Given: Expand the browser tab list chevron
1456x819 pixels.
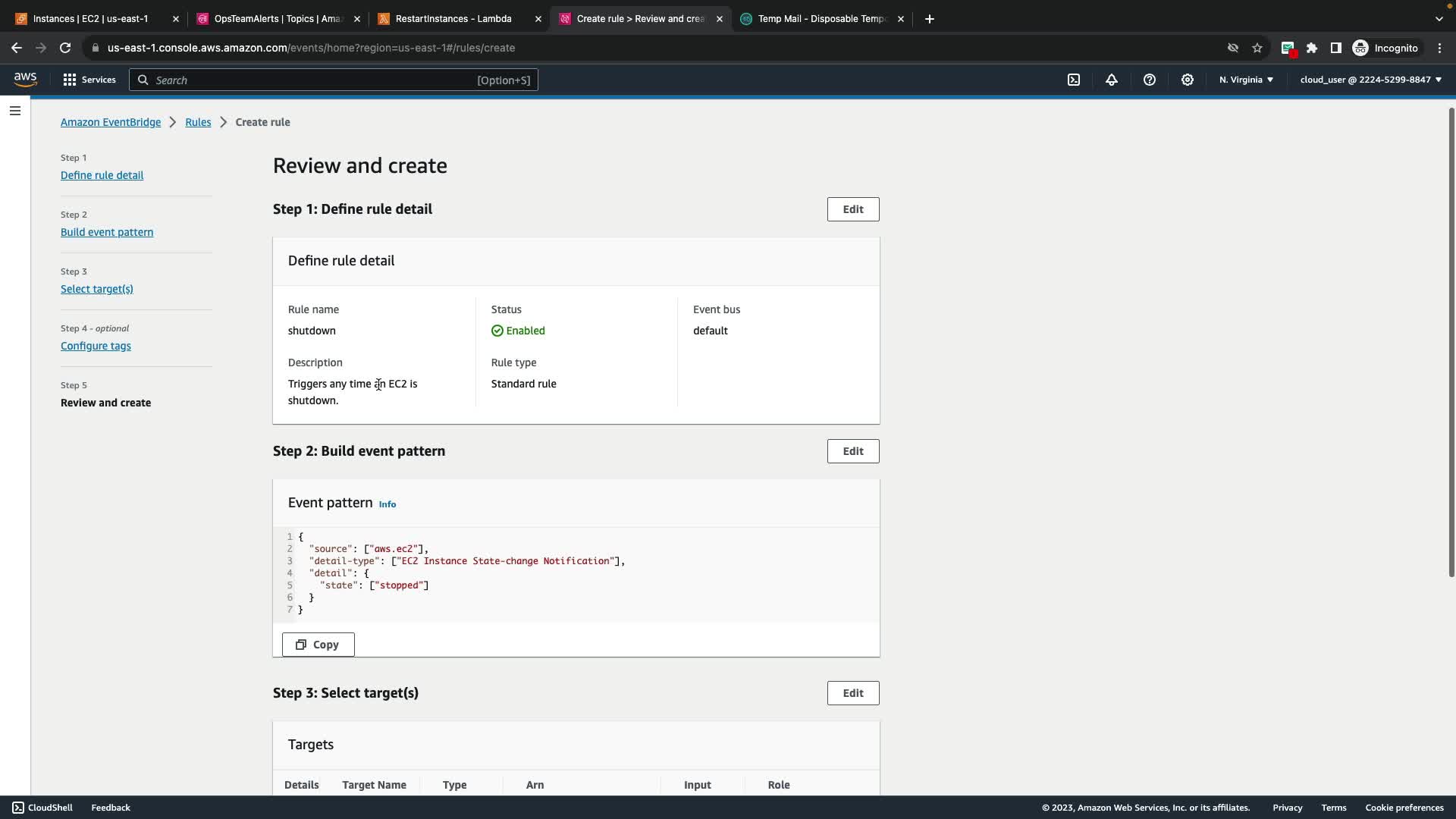Looking at the screenshot, I should click(x=1439, y=19).
